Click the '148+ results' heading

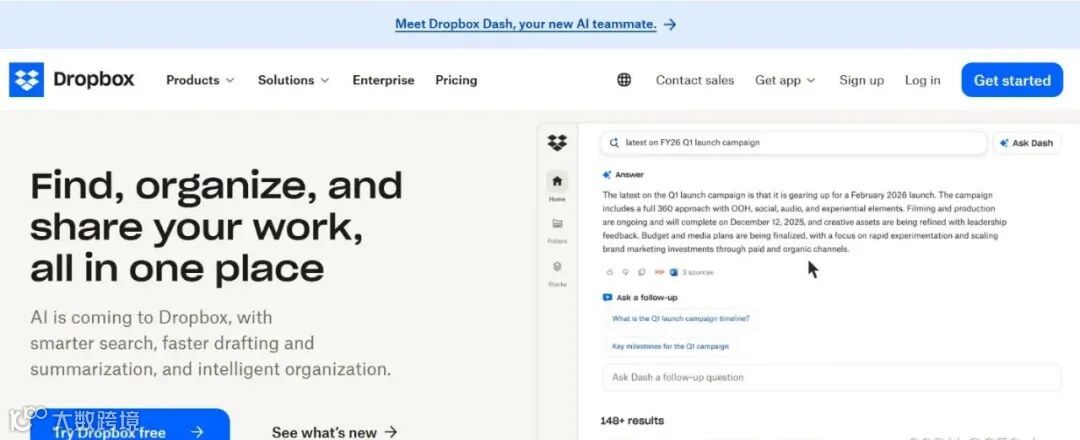point(632,420)
